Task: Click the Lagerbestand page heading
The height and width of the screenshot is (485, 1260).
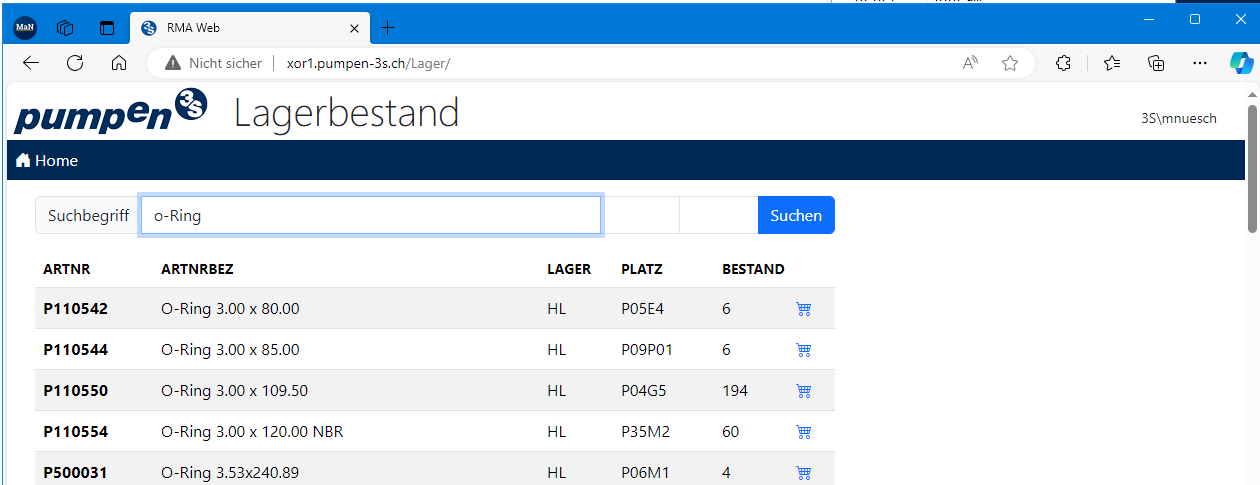Action: tap(346, 113)
